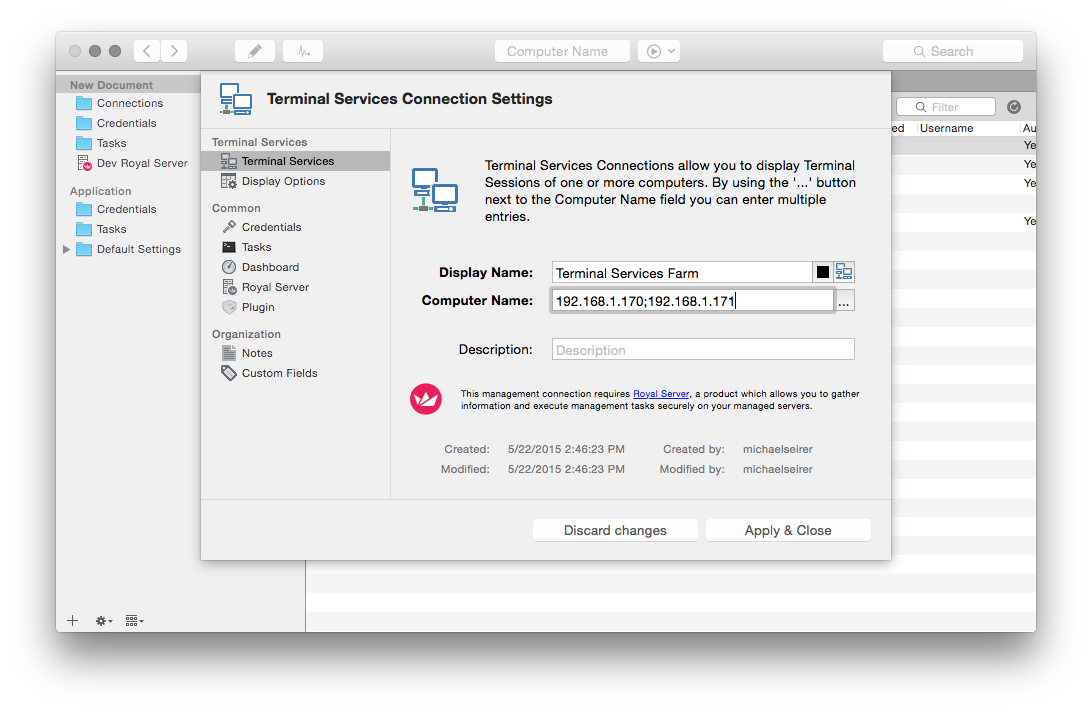Image resolution: width=1092 pixels, height=712 pixels.
Task: Click the Terminal Services group header in dialog
Action: 260,142
